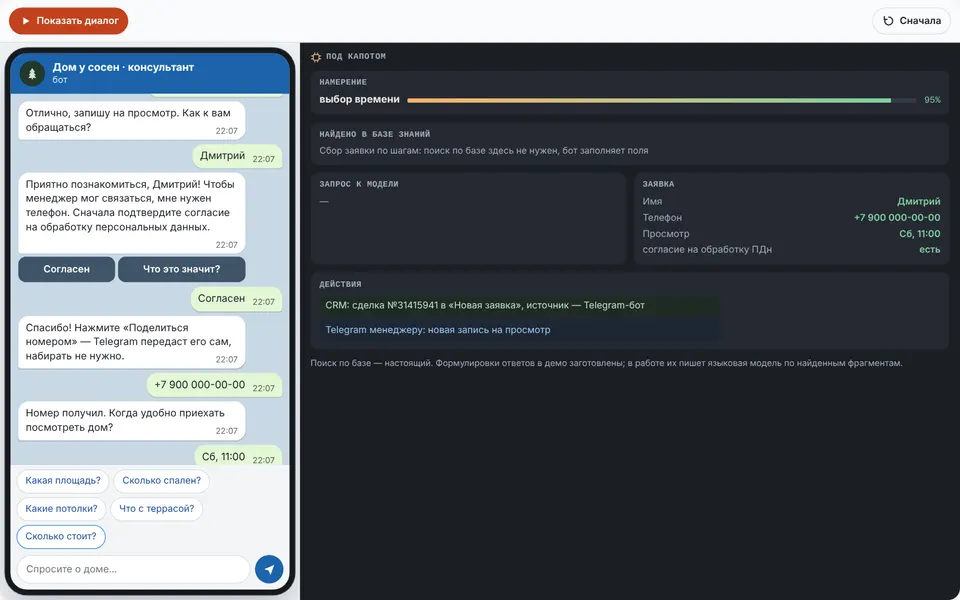Image resolution: width=960 pixels, height=600 pixels.
Task: Choose the Какие потолки? suggestion chip
Action: (x=61, y=509)
